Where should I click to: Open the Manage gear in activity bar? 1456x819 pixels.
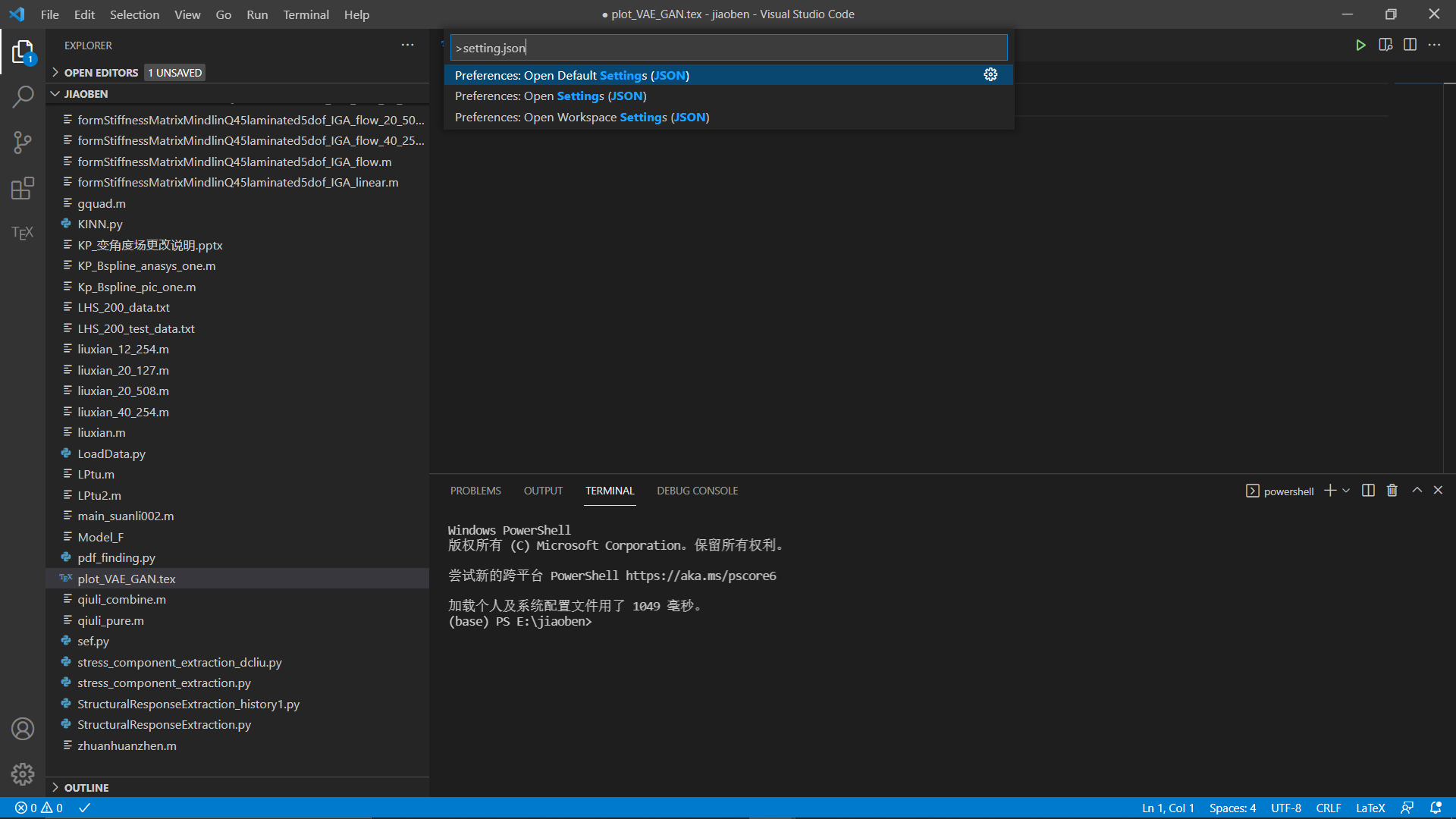click(23, 773)
